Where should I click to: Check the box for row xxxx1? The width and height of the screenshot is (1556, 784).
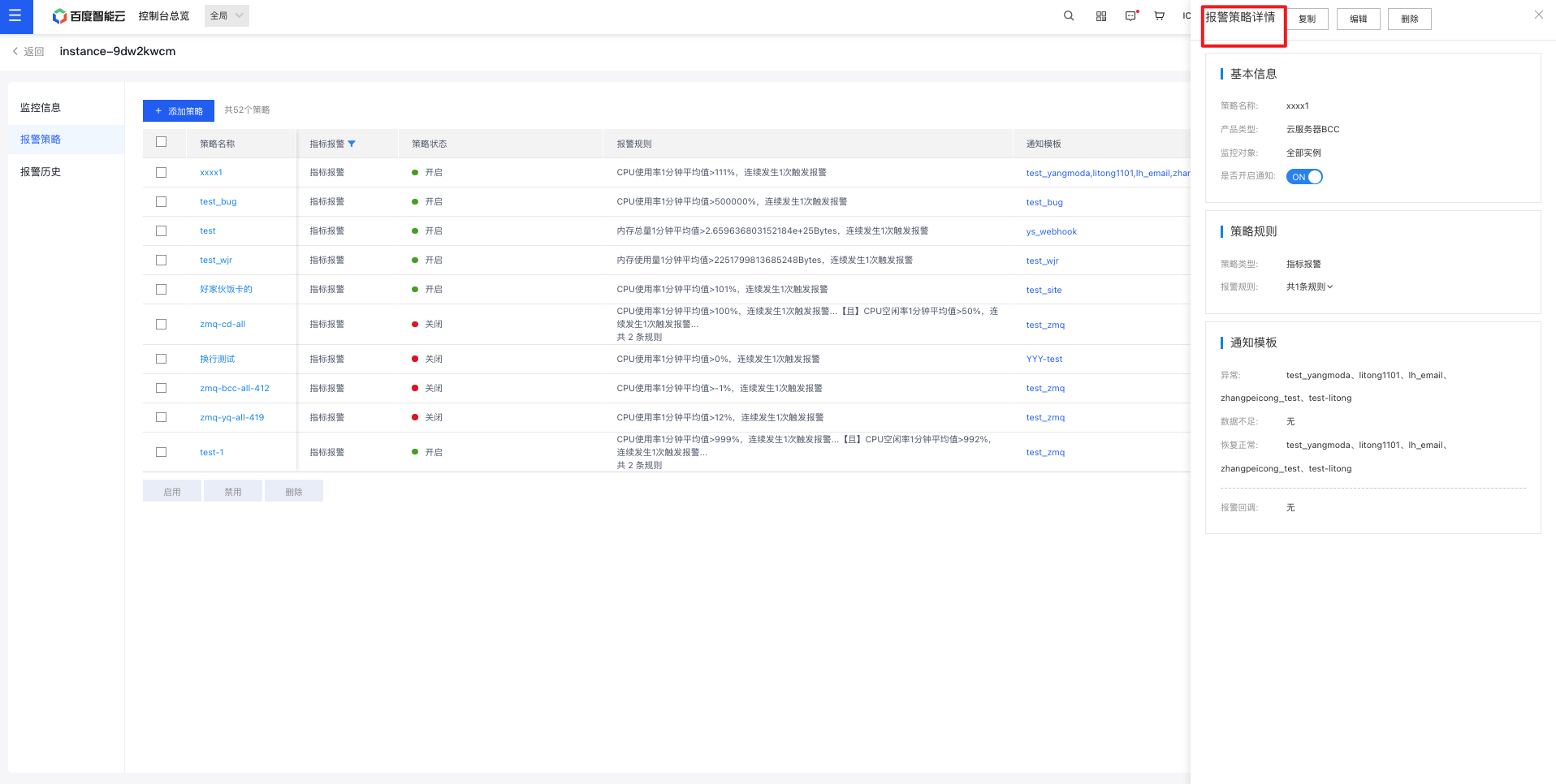(161, 173)
